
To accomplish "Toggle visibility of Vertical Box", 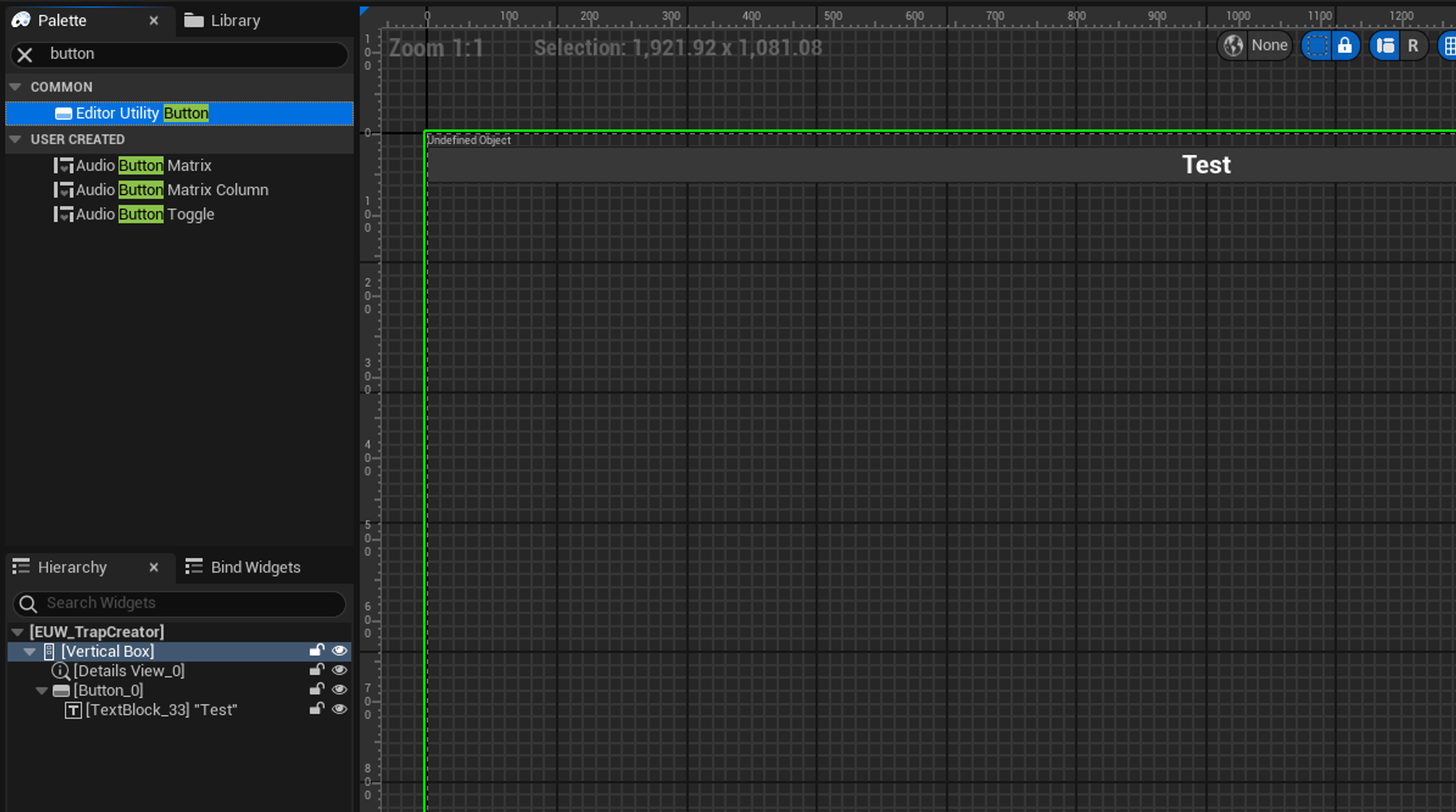I will click(x=339, y=650).
